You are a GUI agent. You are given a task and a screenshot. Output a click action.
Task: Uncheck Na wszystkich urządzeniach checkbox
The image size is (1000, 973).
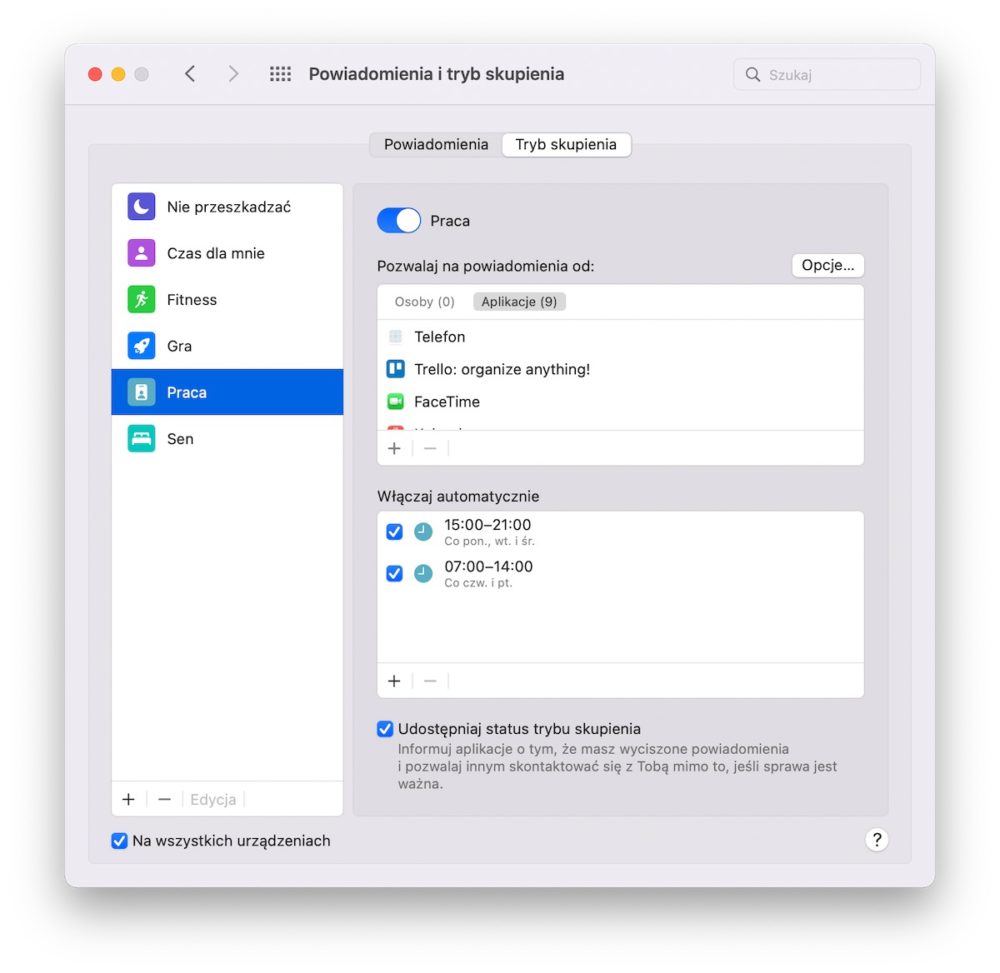[119, 841]
